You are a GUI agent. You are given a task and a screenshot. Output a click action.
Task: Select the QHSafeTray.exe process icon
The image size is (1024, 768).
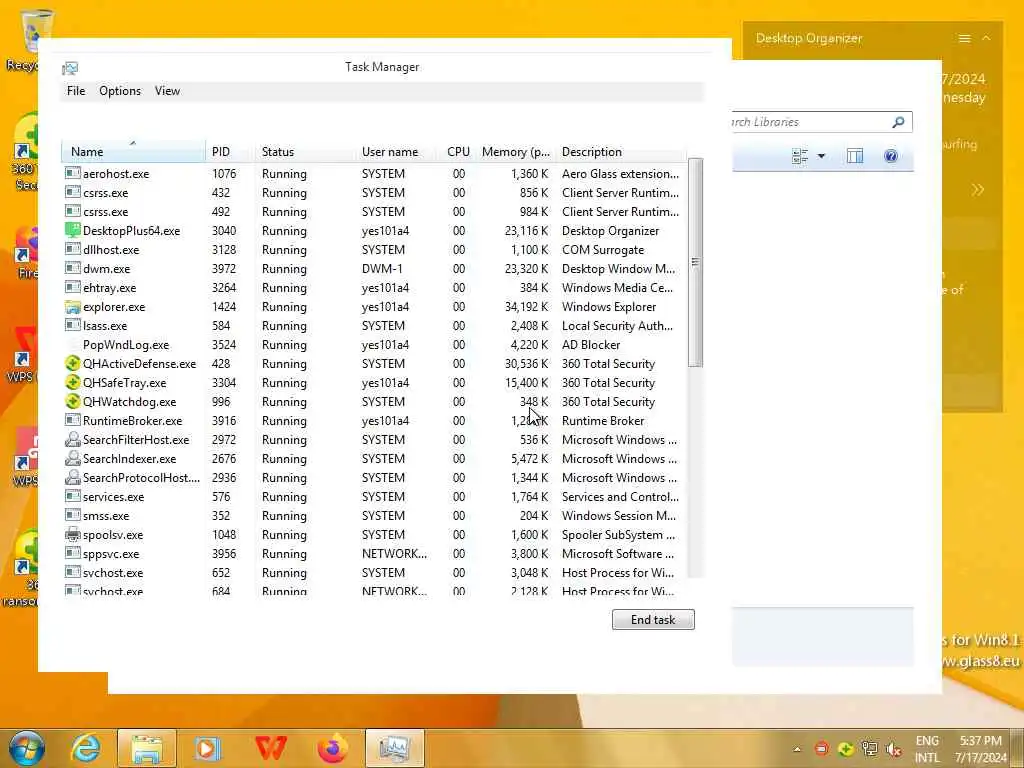(72, 382)
